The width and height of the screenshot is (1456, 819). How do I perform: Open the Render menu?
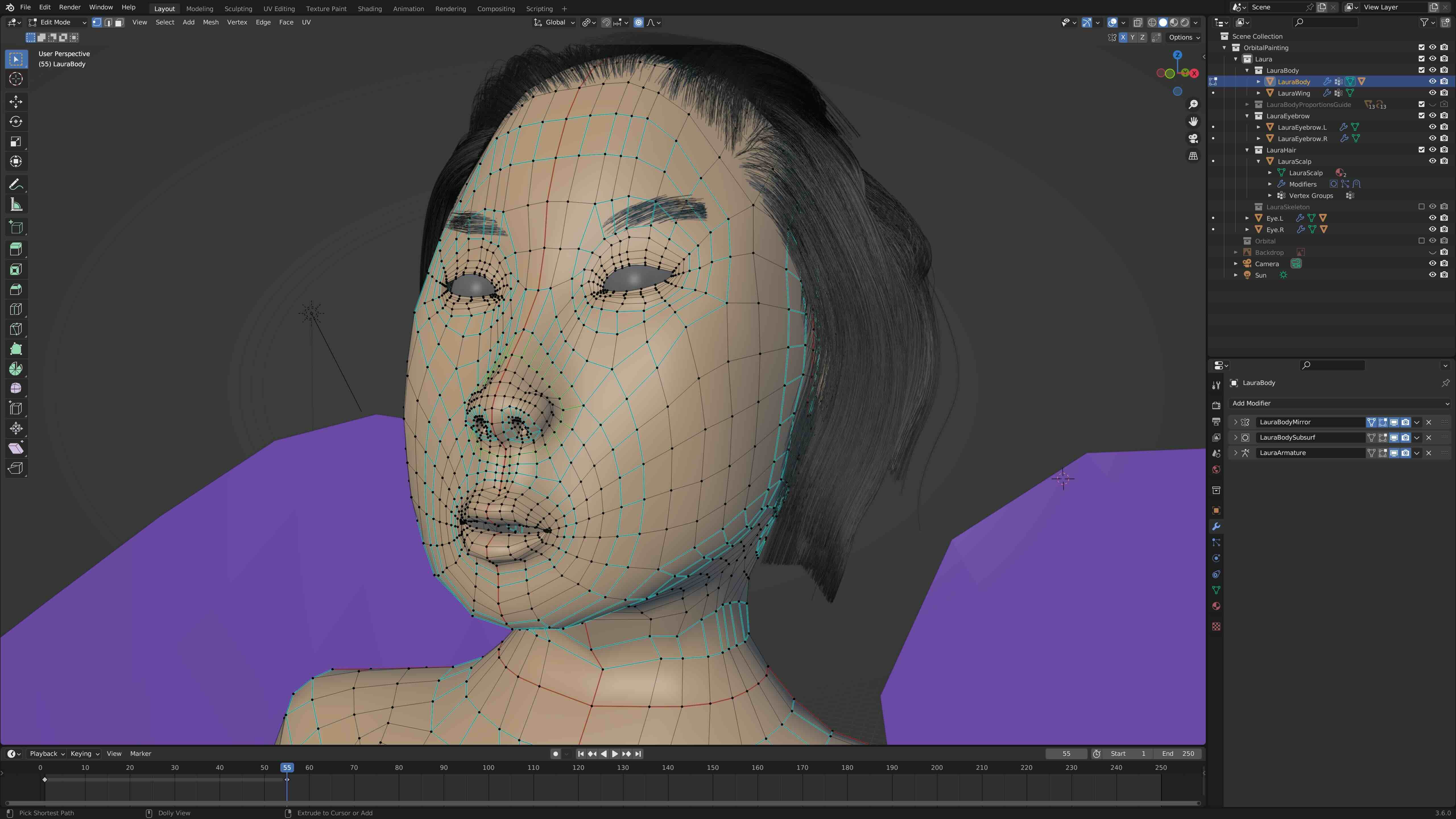pos(69,7)
